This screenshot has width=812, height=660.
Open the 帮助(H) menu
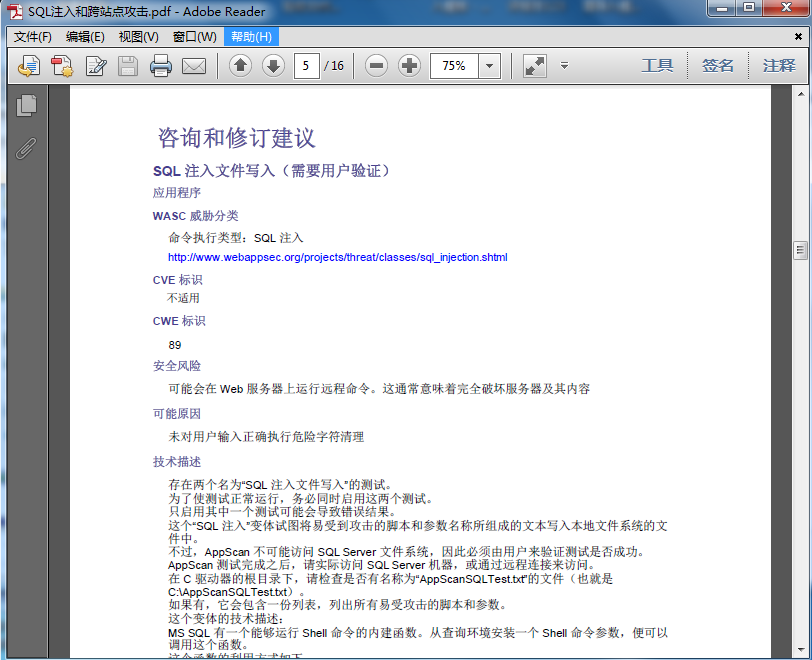(251, 37)
